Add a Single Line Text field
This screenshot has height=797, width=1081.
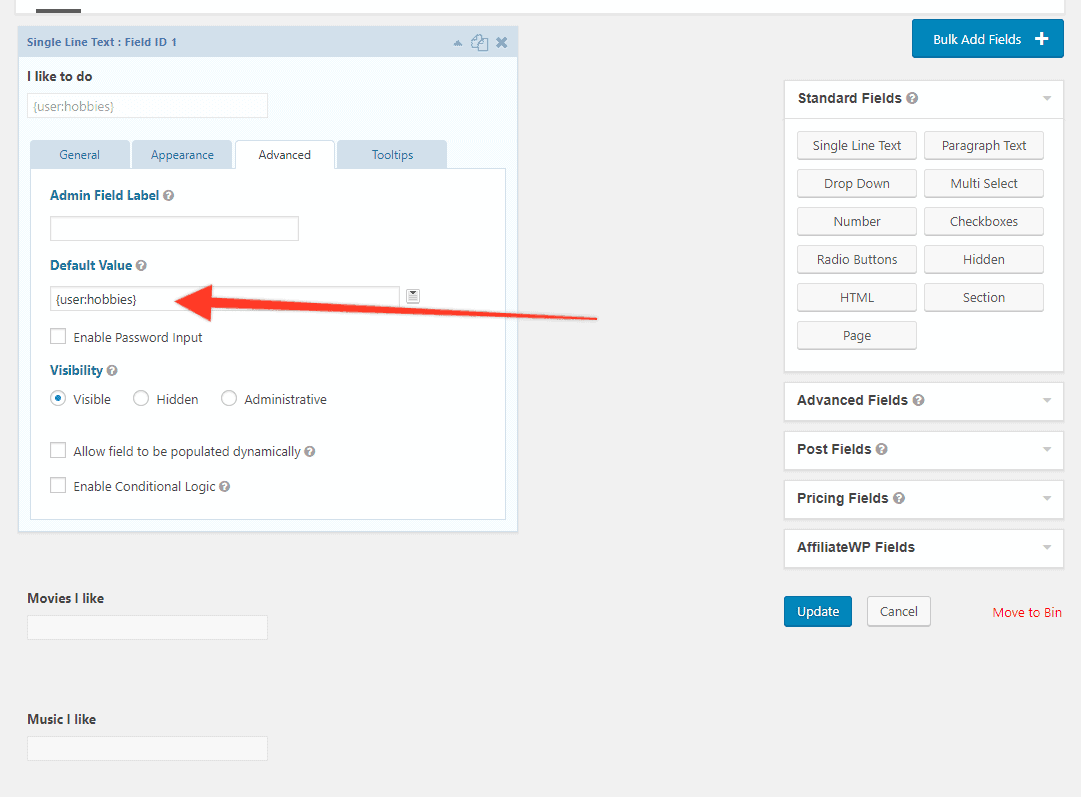[x=857, y=145]
